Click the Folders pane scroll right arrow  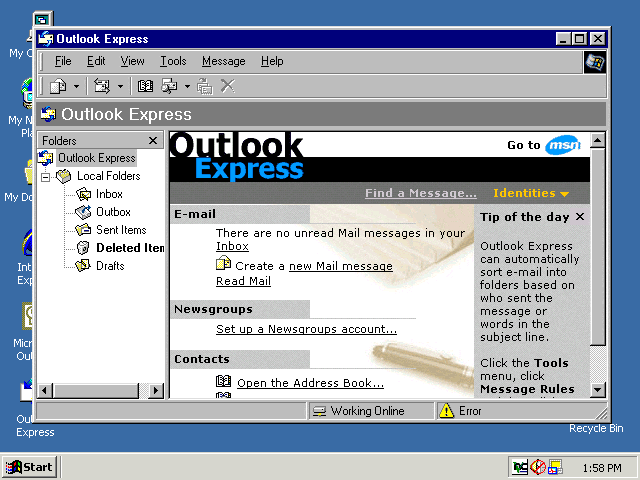pos(156,391)
